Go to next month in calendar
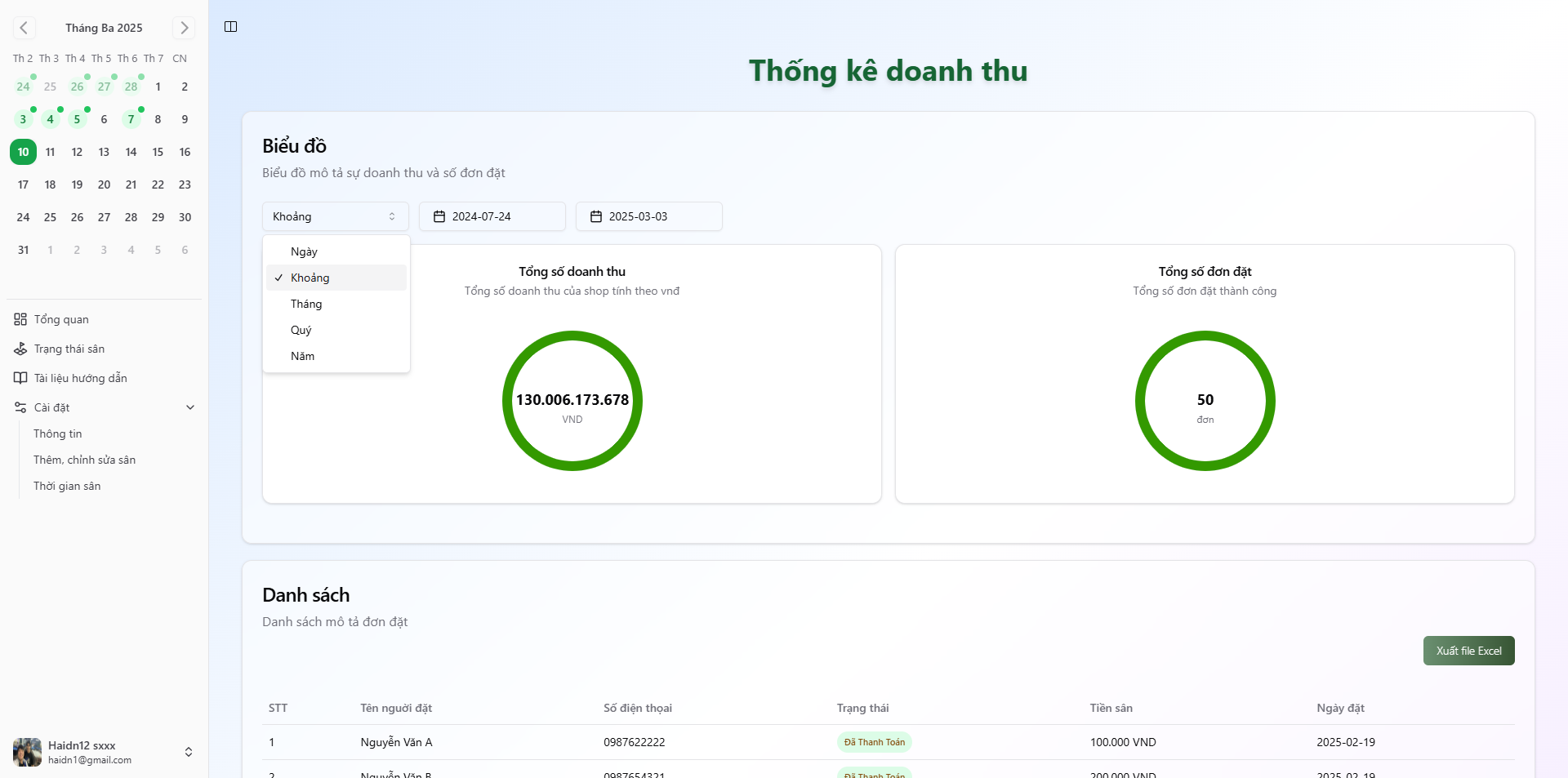Image resolution: width=1568 pixels, height=778 pixels. coord(184,28)
